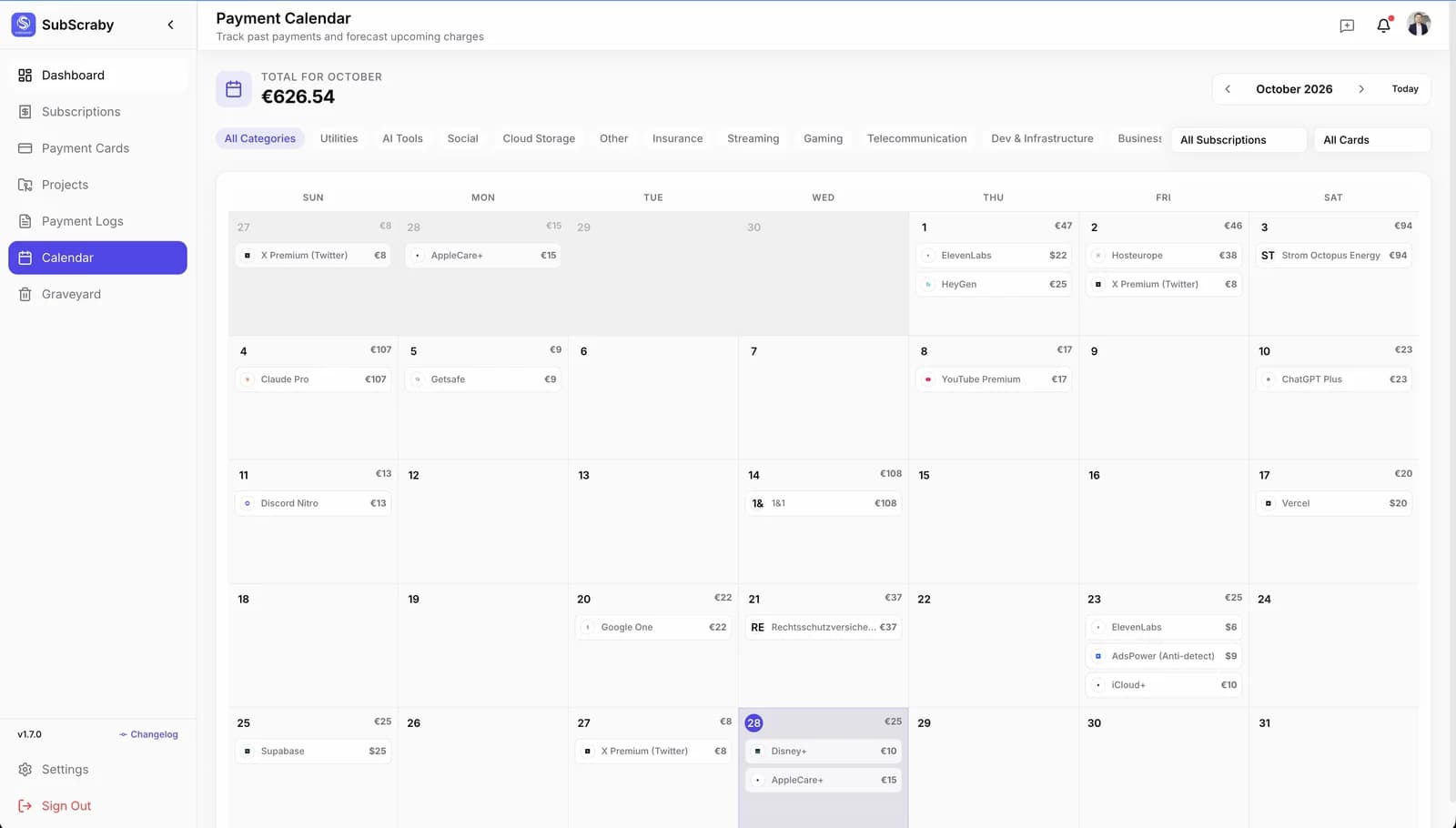Open the Payment Cards page
Screen dimensions: 1456x828
97,148
